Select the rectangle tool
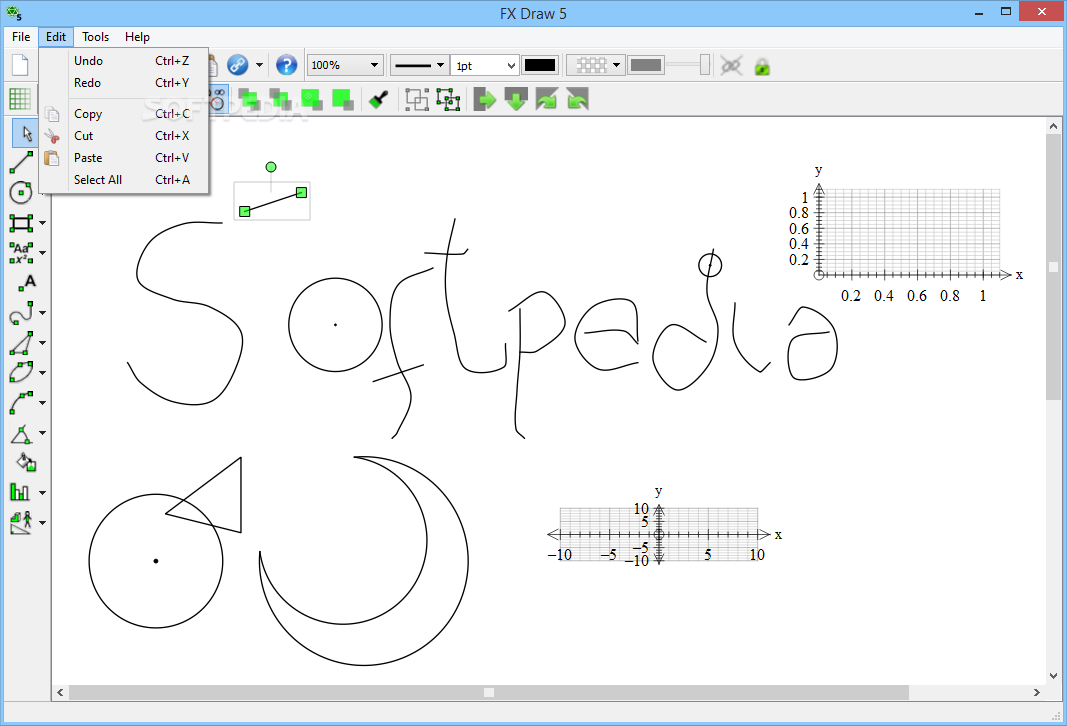 (21, 222)
